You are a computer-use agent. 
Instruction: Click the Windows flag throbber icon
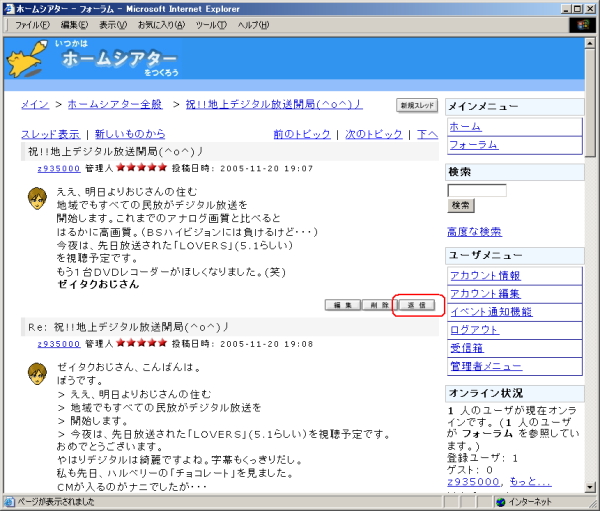coord(583,26)
